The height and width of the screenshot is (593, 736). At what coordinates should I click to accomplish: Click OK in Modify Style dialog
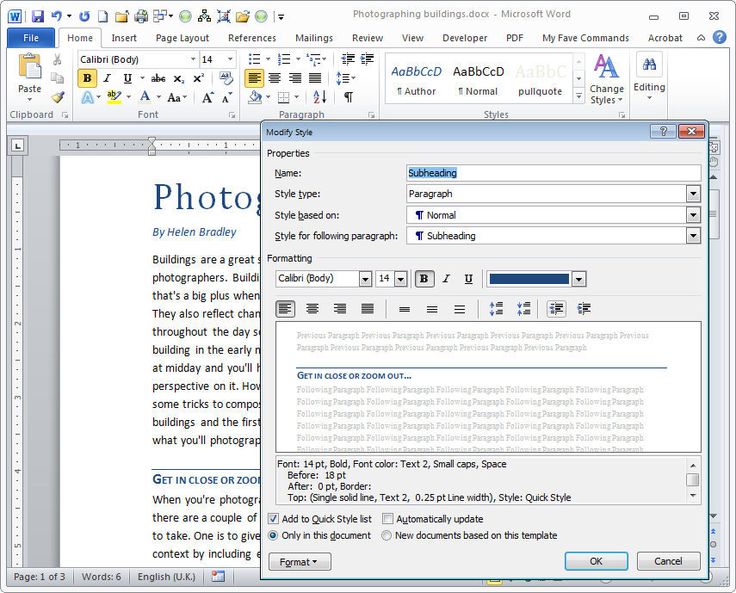point(596,561)
